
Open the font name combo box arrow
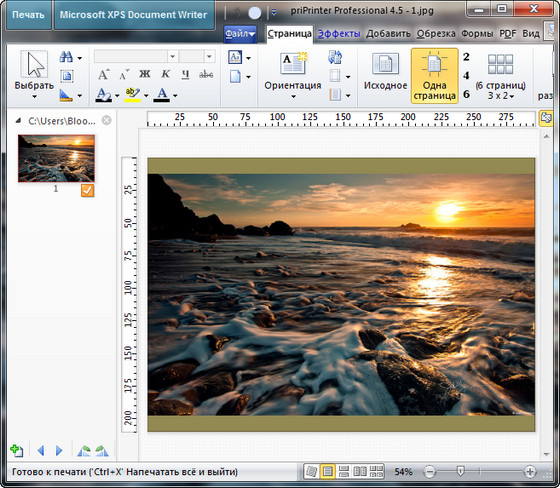[x=172, y=56]
